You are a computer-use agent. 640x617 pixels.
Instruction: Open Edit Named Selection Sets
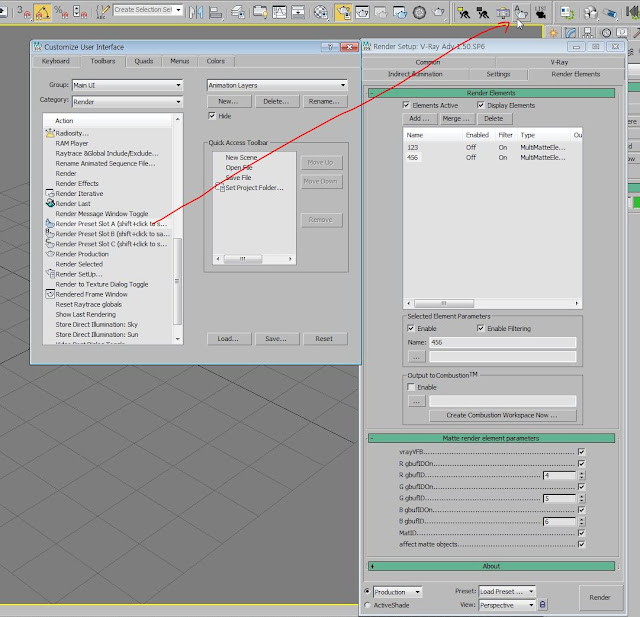102,12
